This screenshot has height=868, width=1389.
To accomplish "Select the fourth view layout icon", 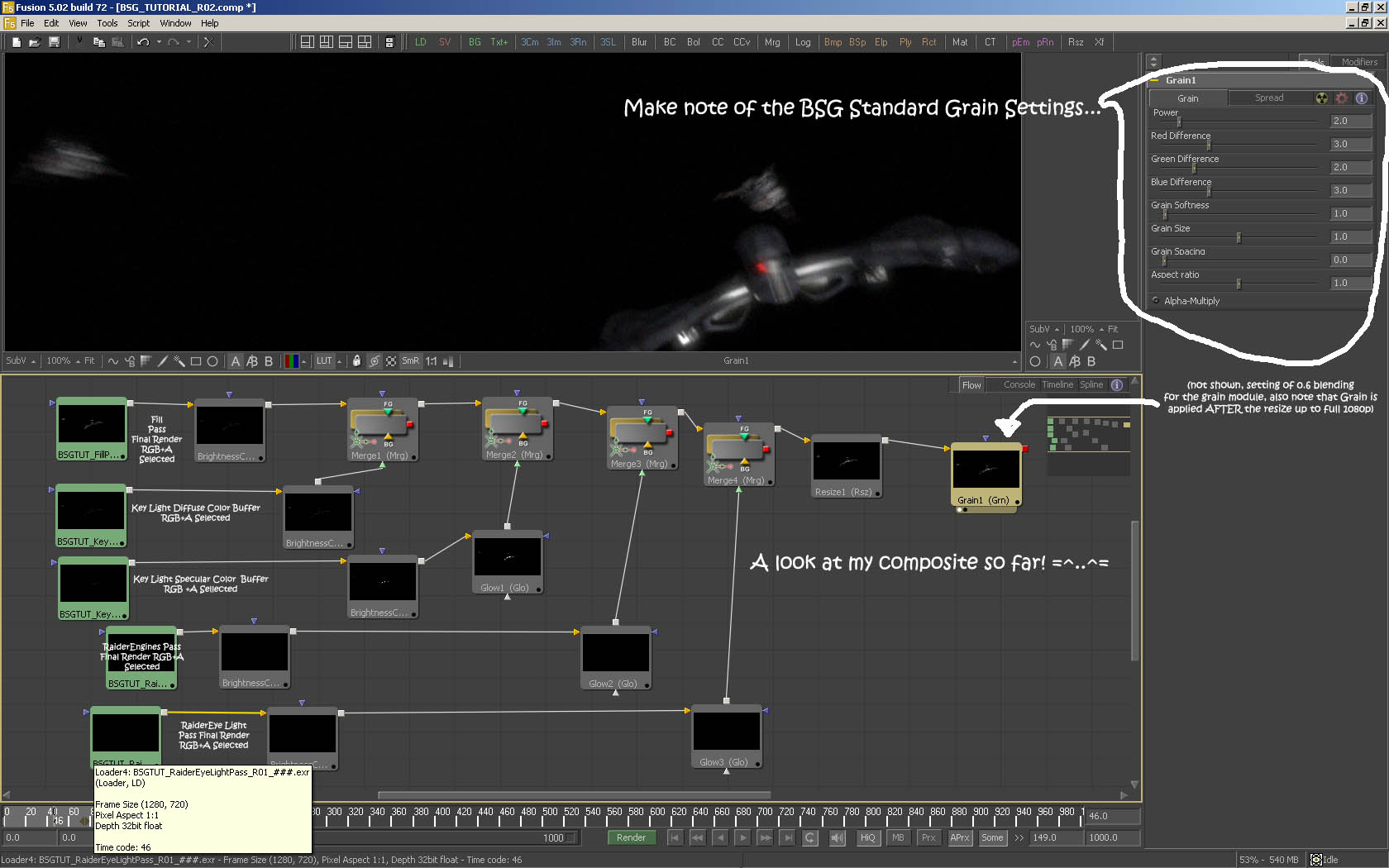I will (365, 42).
